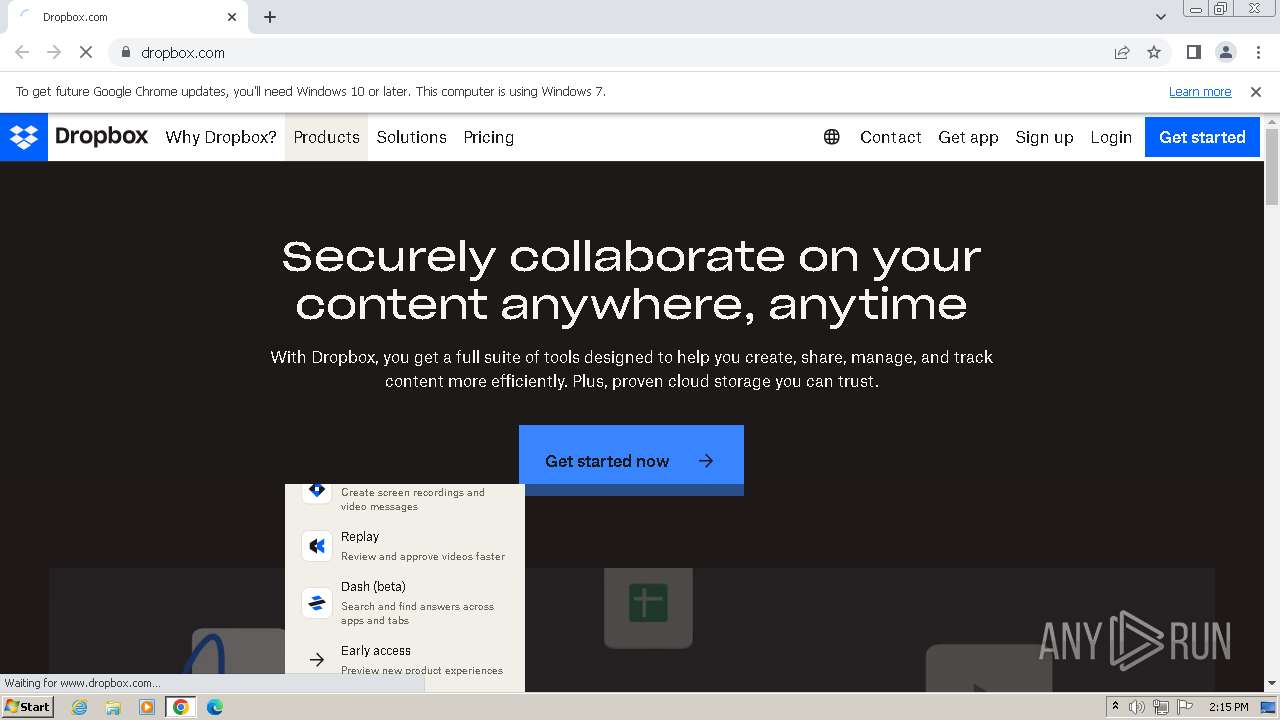Open network status in system tray
The image size is (1280, 720).
click(1161, 707)
